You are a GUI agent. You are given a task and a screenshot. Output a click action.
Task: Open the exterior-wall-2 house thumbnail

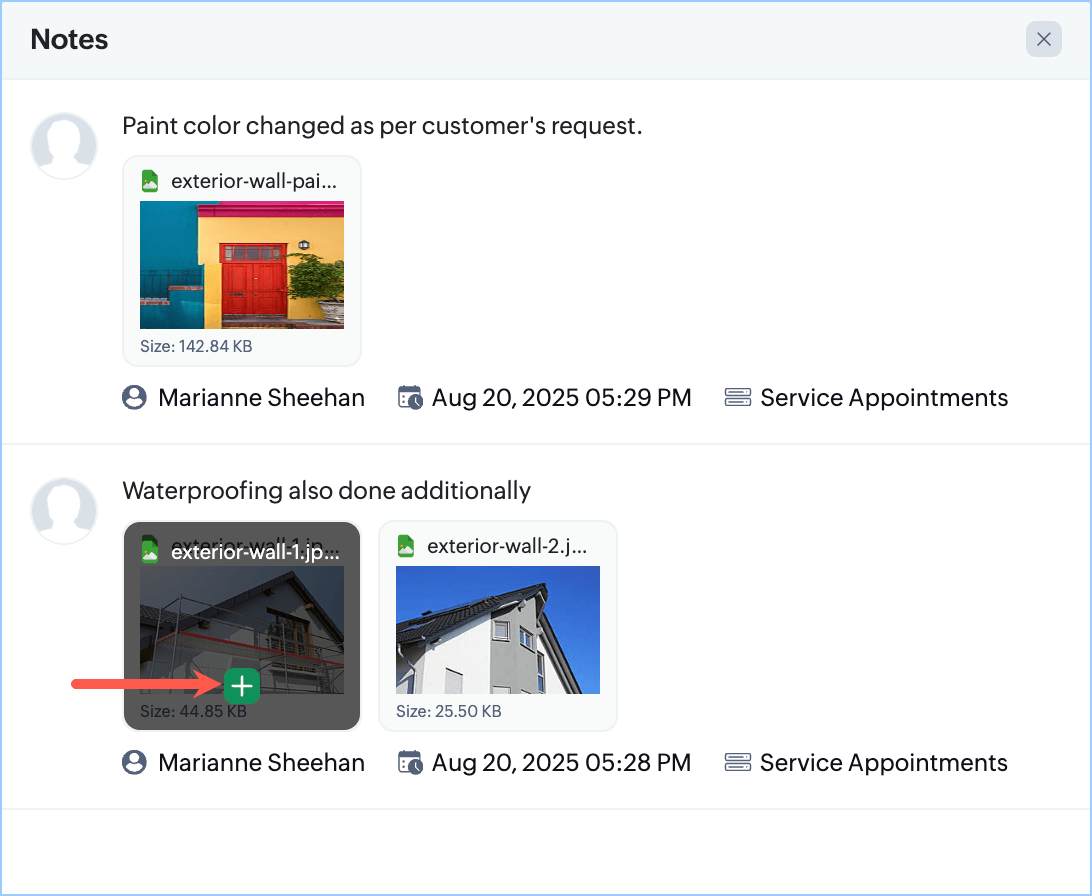(x=498, y=630)
